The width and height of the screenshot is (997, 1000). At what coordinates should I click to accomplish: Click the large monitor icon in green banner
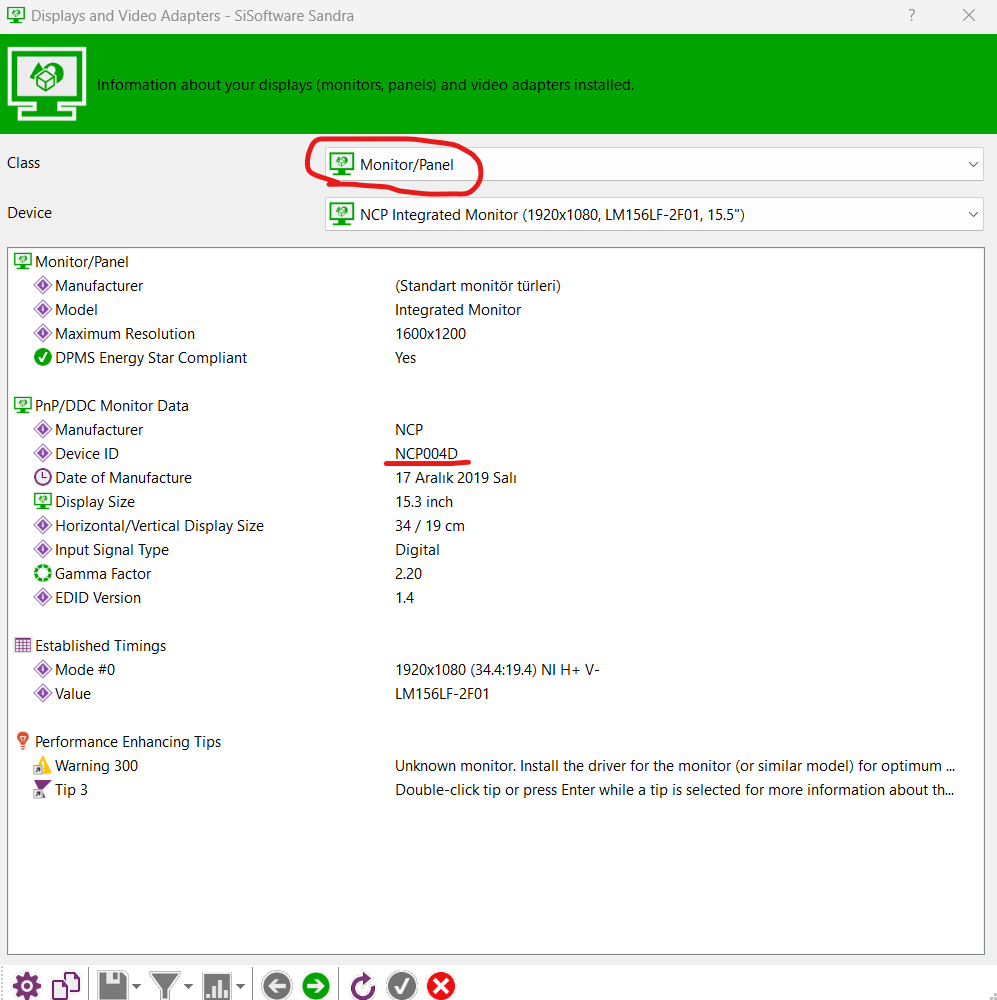click(x=47, y=84)
